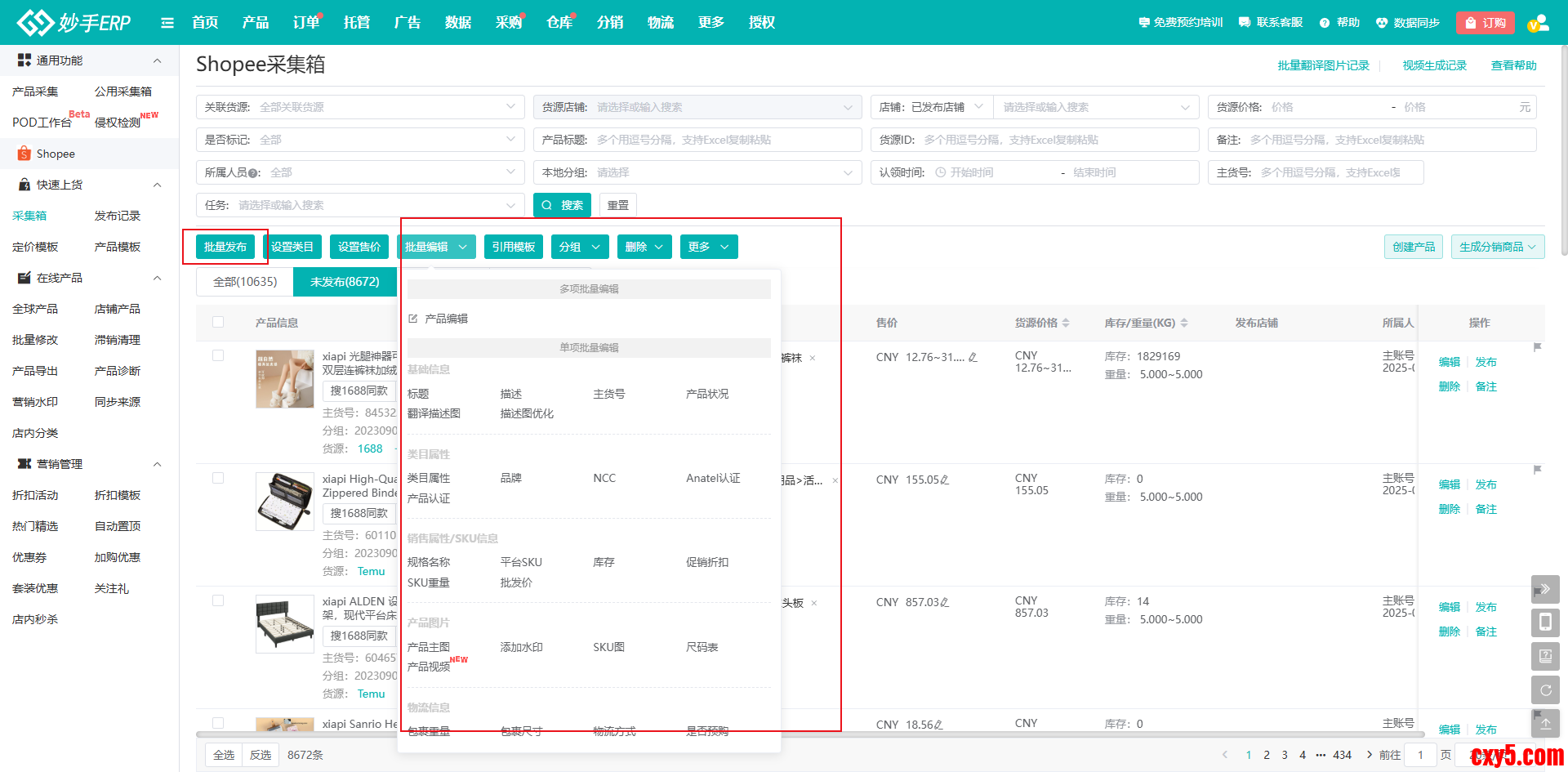Sort by the 货源价格 column sort icon

1066,324
